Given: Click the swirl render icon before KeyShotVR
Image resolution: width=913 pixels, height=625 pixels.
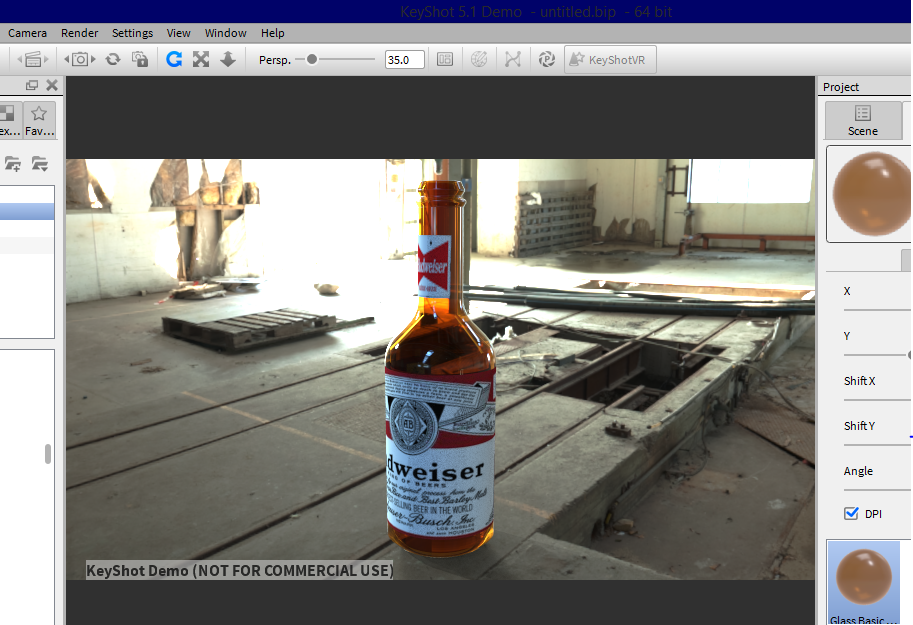Looking at the screenshot, I should pos(546,59).
